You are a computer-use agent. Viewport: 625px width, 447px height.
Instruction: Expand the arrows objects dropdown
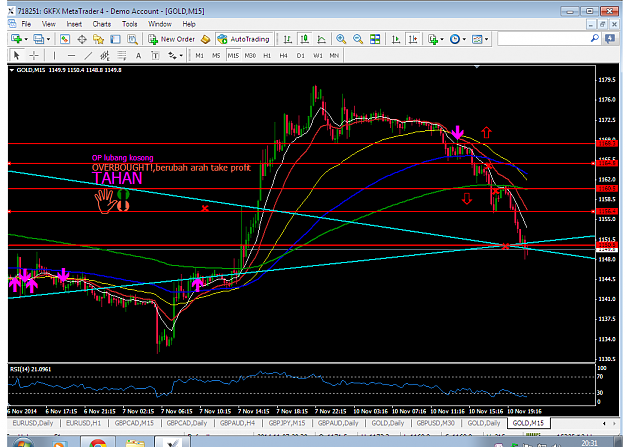[x=181, y=55]
